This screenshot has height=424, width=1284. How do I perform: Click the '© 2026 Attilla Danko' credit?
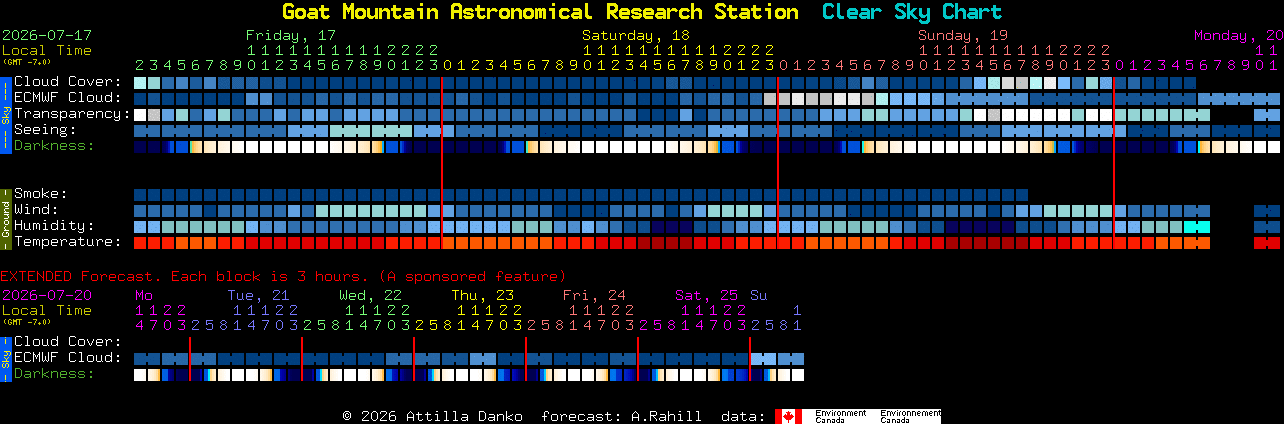coord(432,416)
